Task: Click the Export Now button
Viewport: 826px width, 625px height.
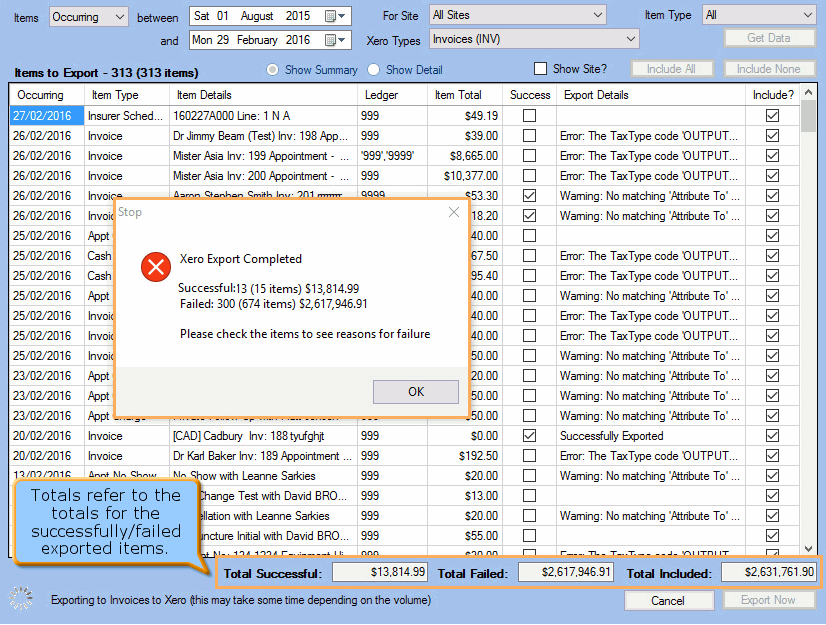Action: [x=769, y=600]
